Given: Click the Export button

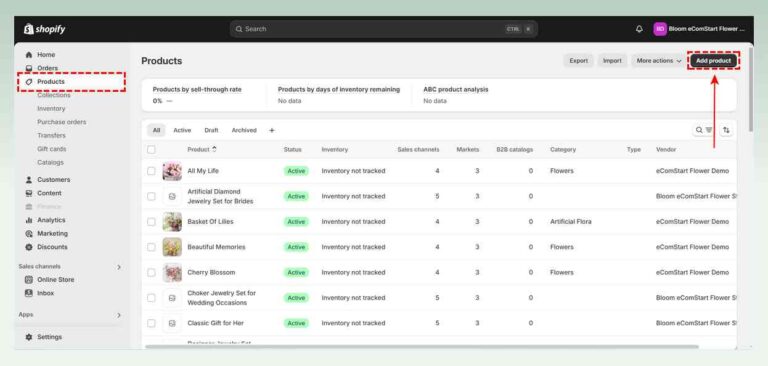Looking at the screenshot, I should click(578, 61).
